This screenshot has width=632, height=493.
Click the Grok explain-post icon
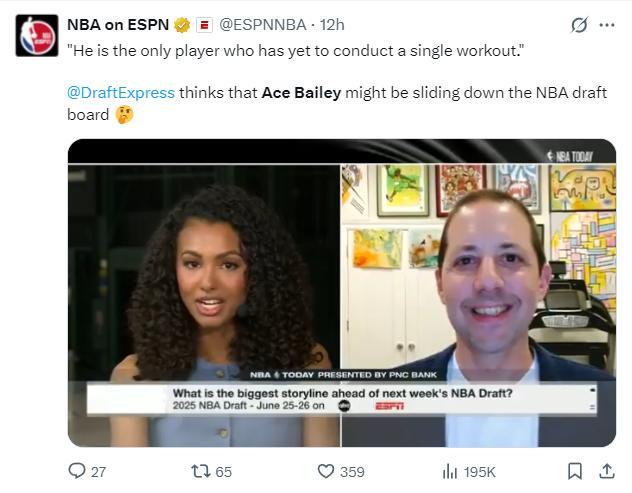click(x=579, y=25)
